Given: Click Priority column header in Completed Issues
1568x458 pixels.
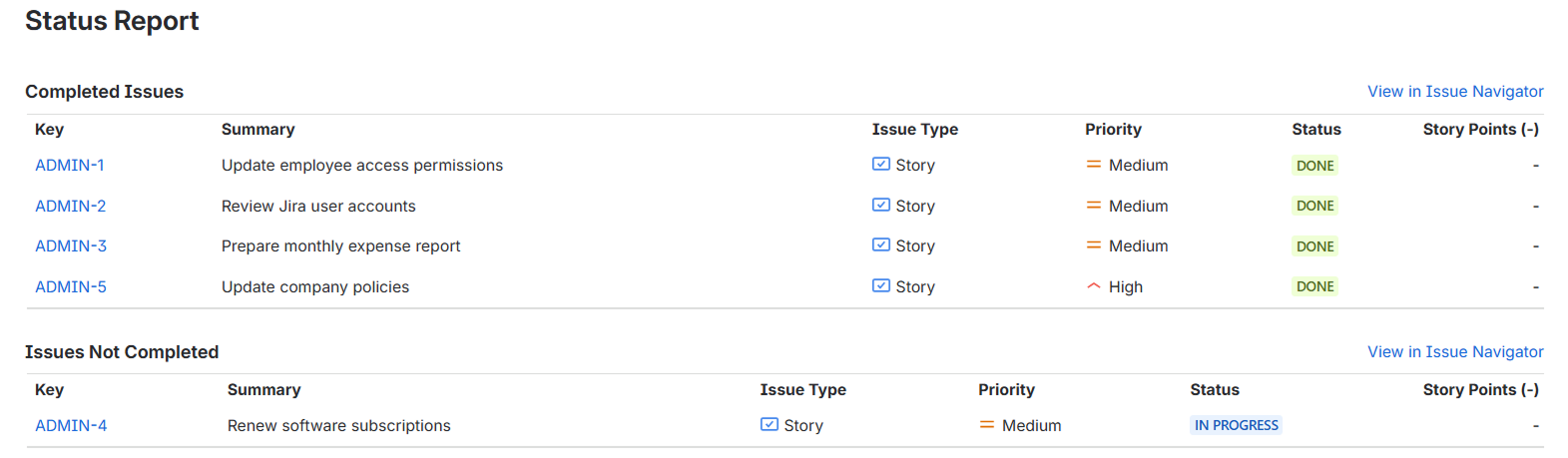Looking at the screenshot, I should click(1114, 130).
